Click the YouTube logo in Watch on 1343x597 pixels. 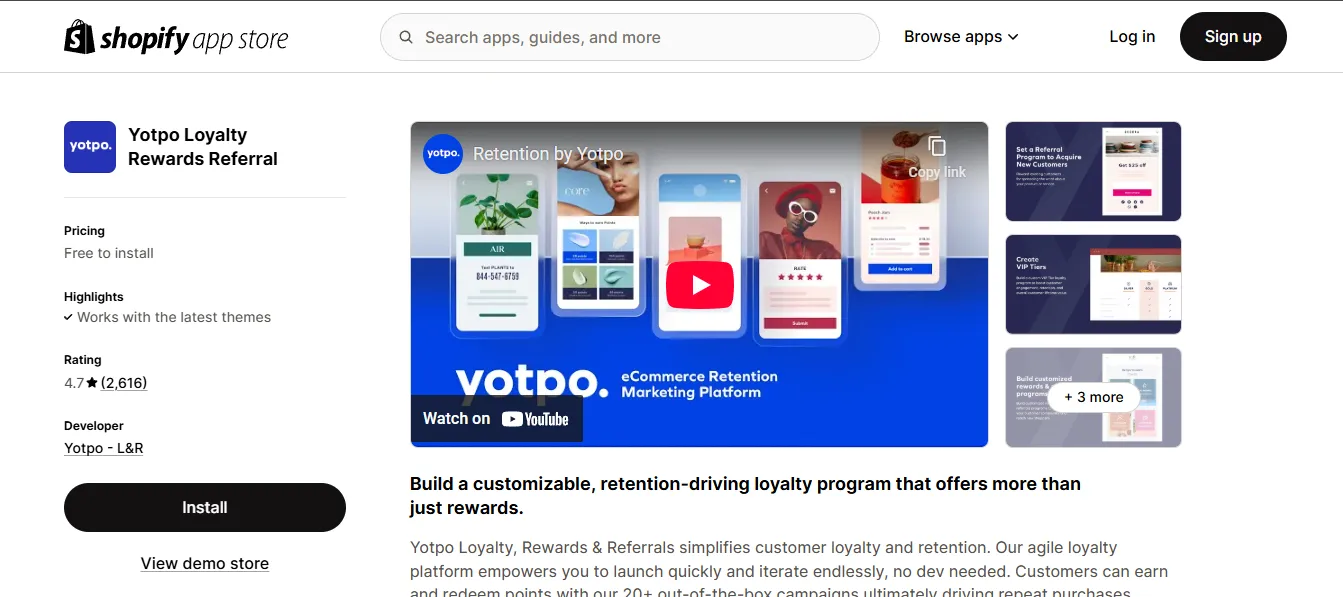pos(535,419)
